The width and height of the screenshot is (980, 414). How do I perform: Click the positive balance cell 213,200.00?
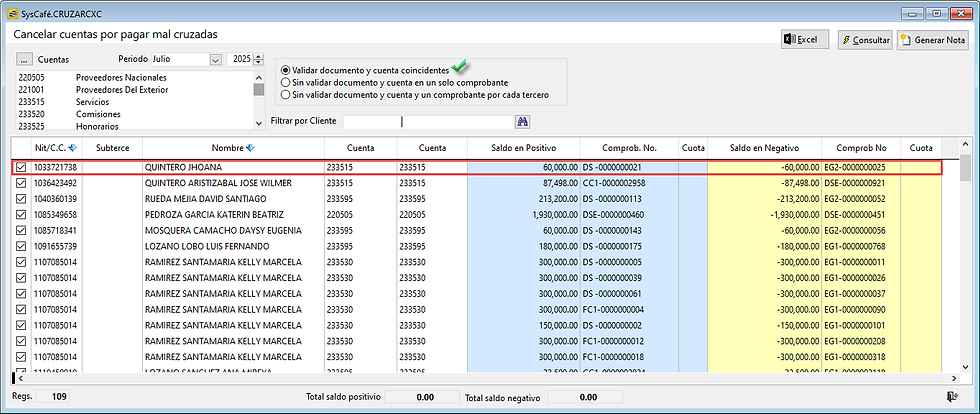(x=524, y=199)
